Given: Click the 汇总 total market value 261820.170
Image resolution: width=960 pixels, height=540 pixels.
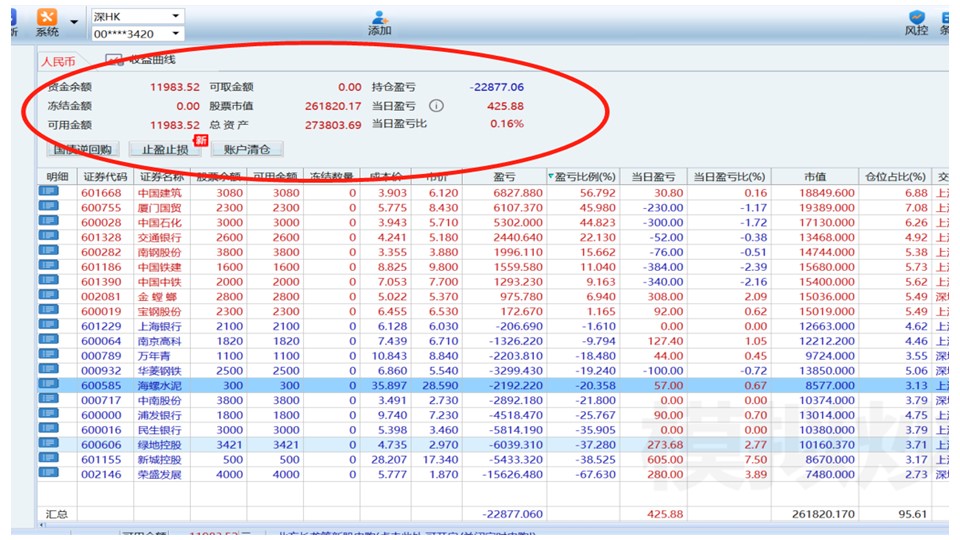Looking at the screenshot, I should 823,514.
